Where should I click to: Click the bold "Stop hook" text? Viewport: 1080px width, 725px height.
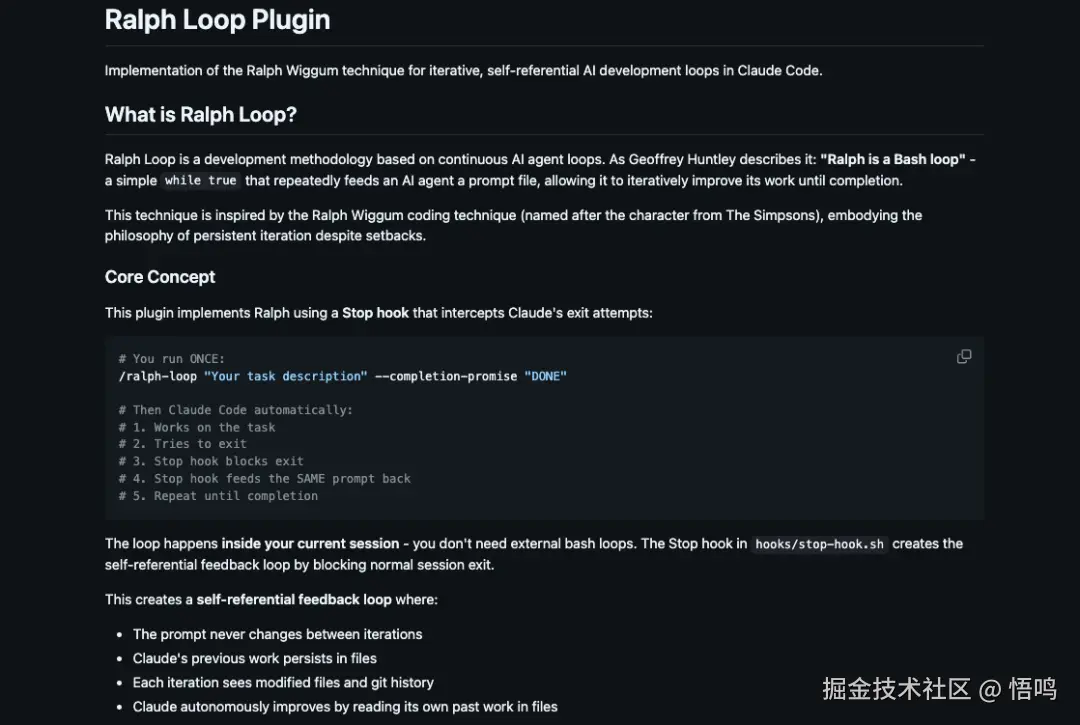[375, 313]
